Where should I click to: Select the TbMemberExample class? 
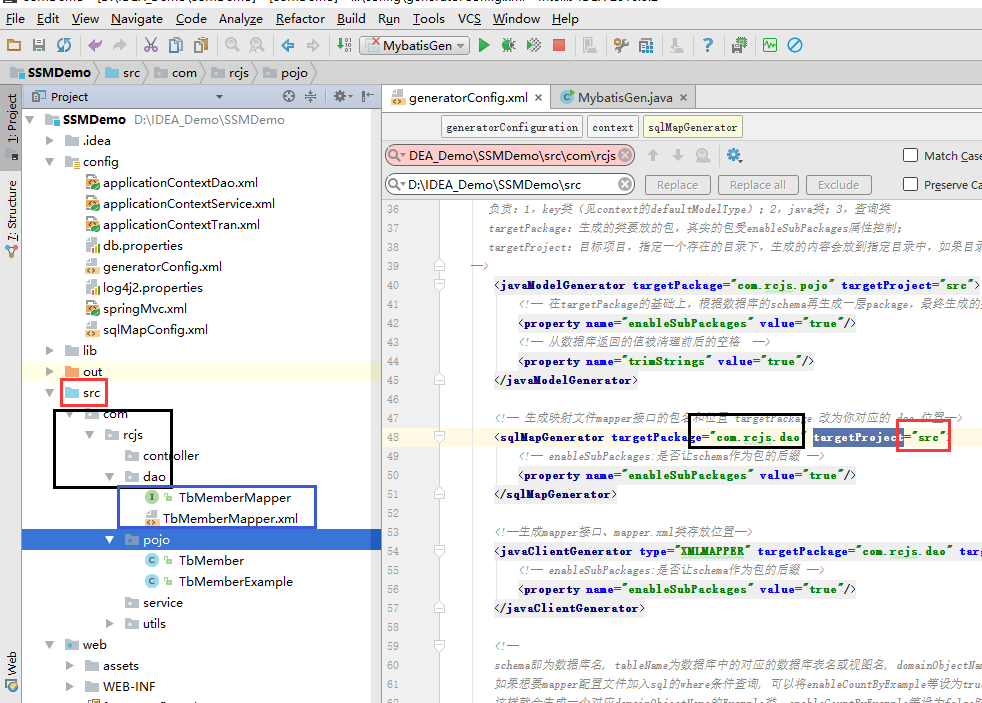pos(235,582)
